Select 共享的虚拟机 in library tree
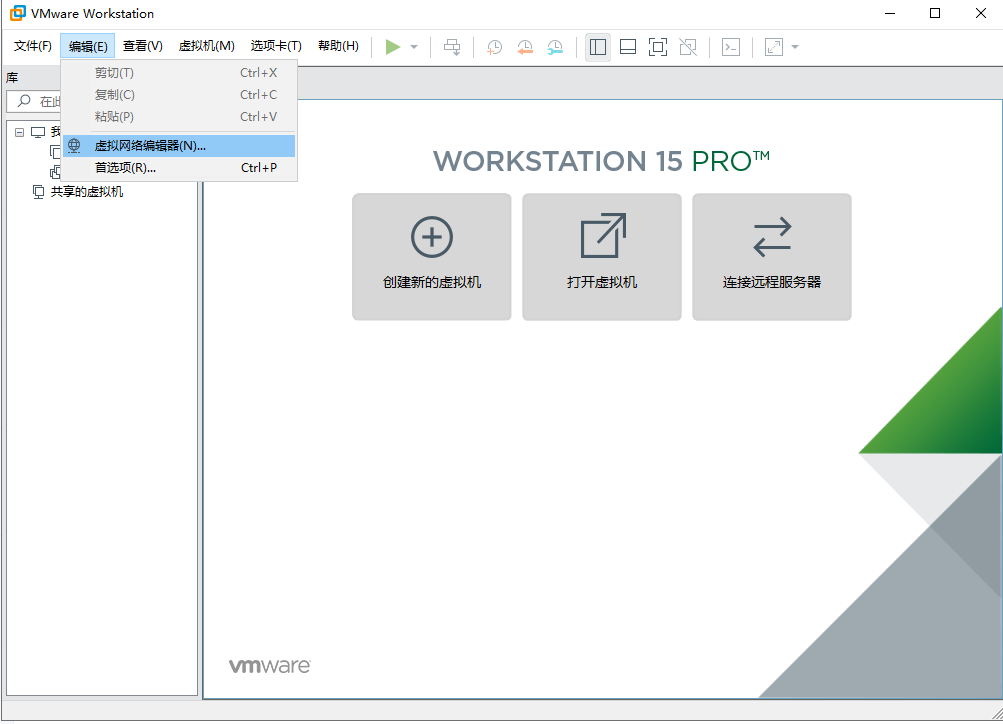The width and height of the screenshot is (1003, 724). 86,192
